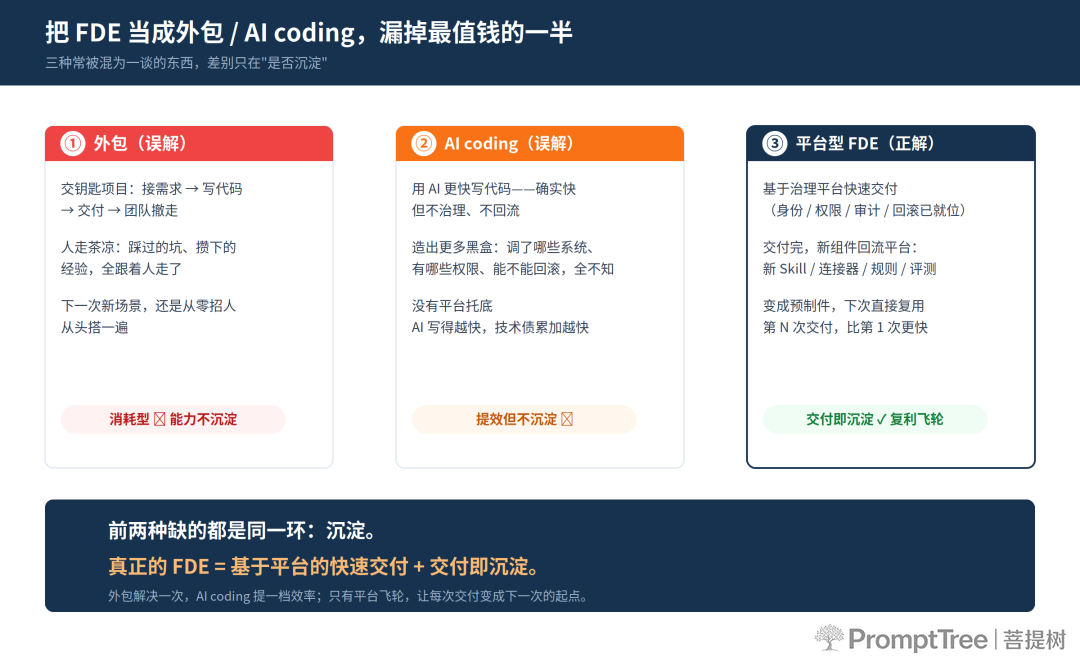Select the 平台型 FDE（正解）header
Image resolution: width=1080 pixels, height=666 pixels.
tap(891, 143)
